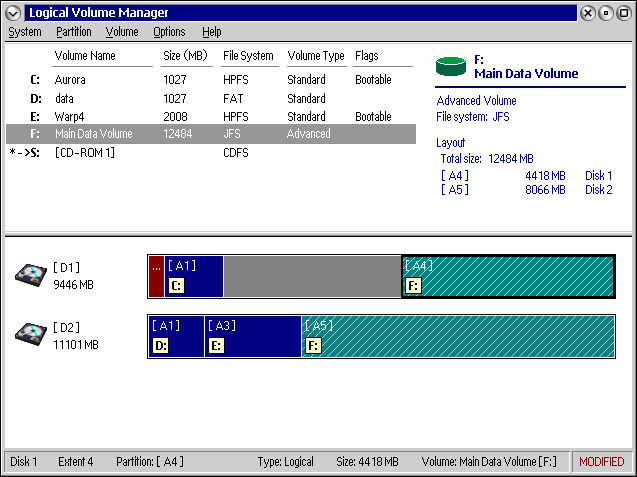Select the D2 hard disk icon
Image resolution: width=637 pixels, height=477 pixels.
[x=31, y=334]
